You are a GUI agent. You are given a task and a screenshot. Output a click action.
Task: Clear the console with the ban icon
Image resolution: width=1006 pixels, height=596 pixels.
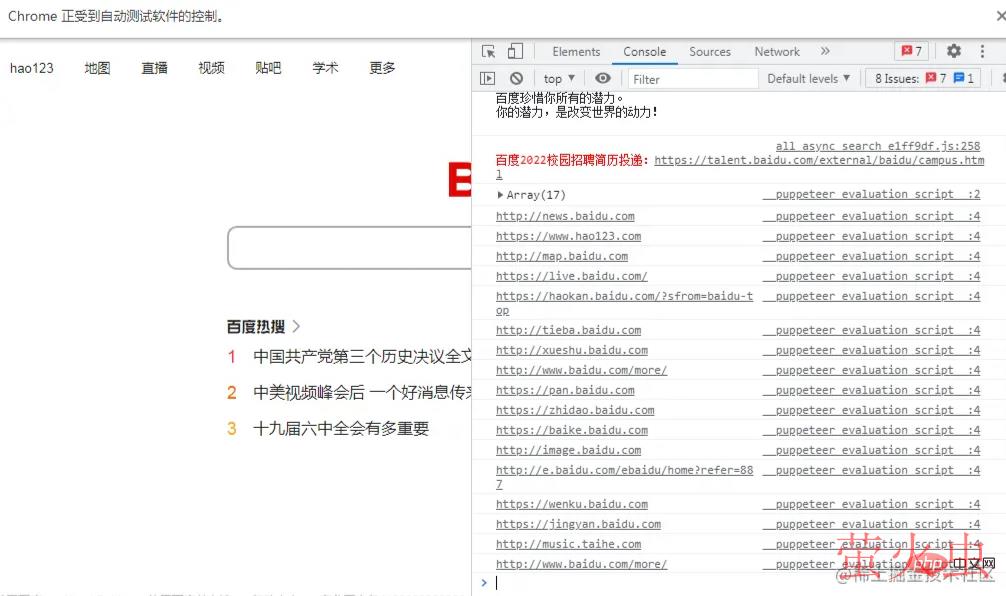(516, 78)
